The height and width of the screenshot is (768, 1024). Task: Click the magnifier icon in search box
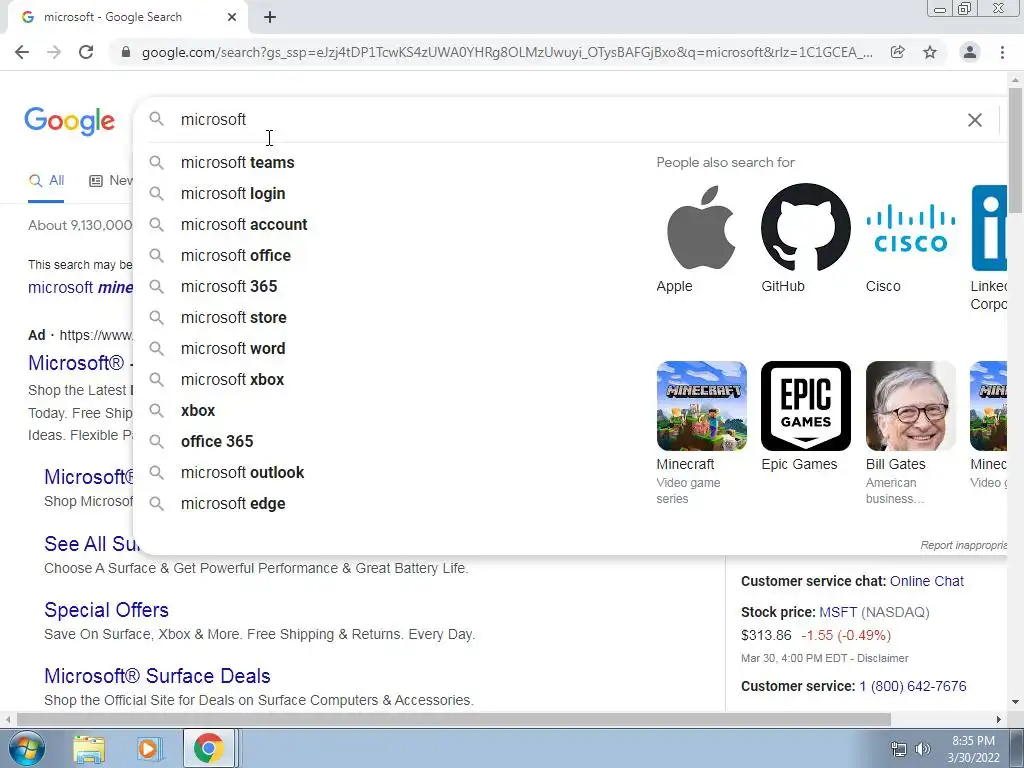[x=156, y=119]
